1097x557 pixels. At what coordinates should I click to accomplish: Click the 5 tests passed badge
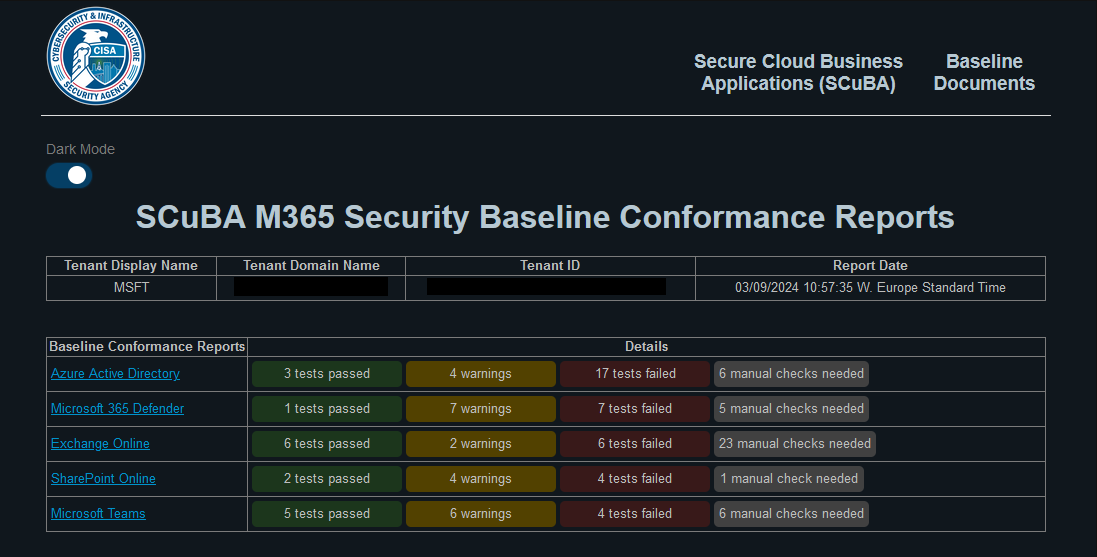327,514
